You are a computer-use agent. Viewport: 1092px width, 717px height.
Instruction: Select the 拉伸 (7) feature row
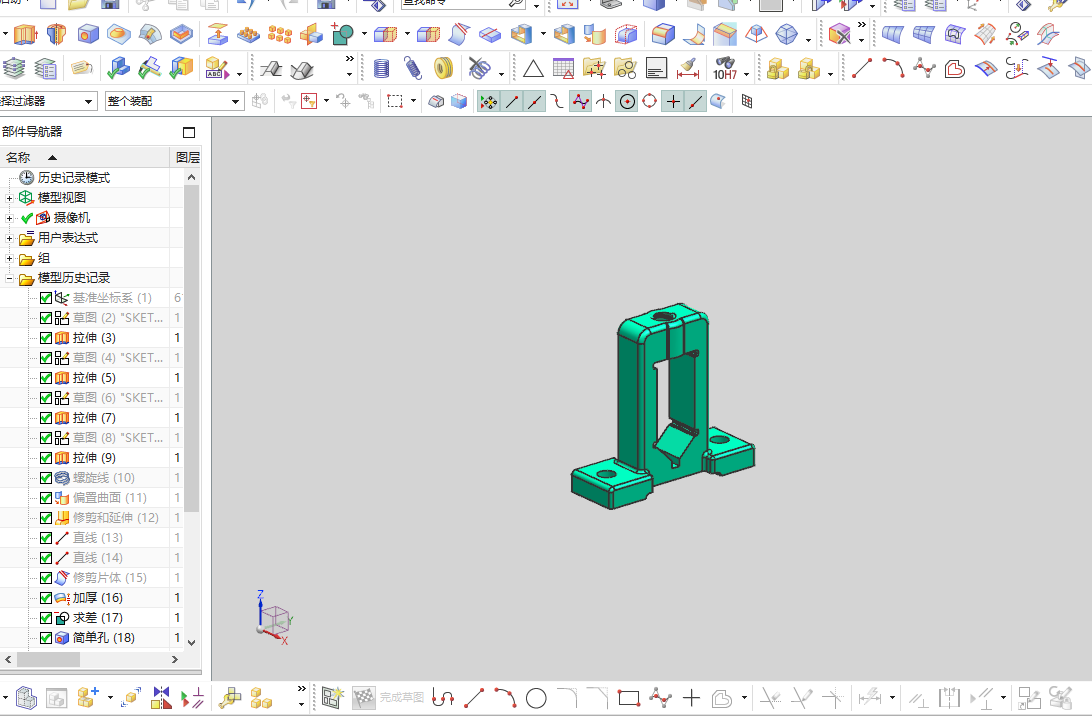[x=92, y=418]
